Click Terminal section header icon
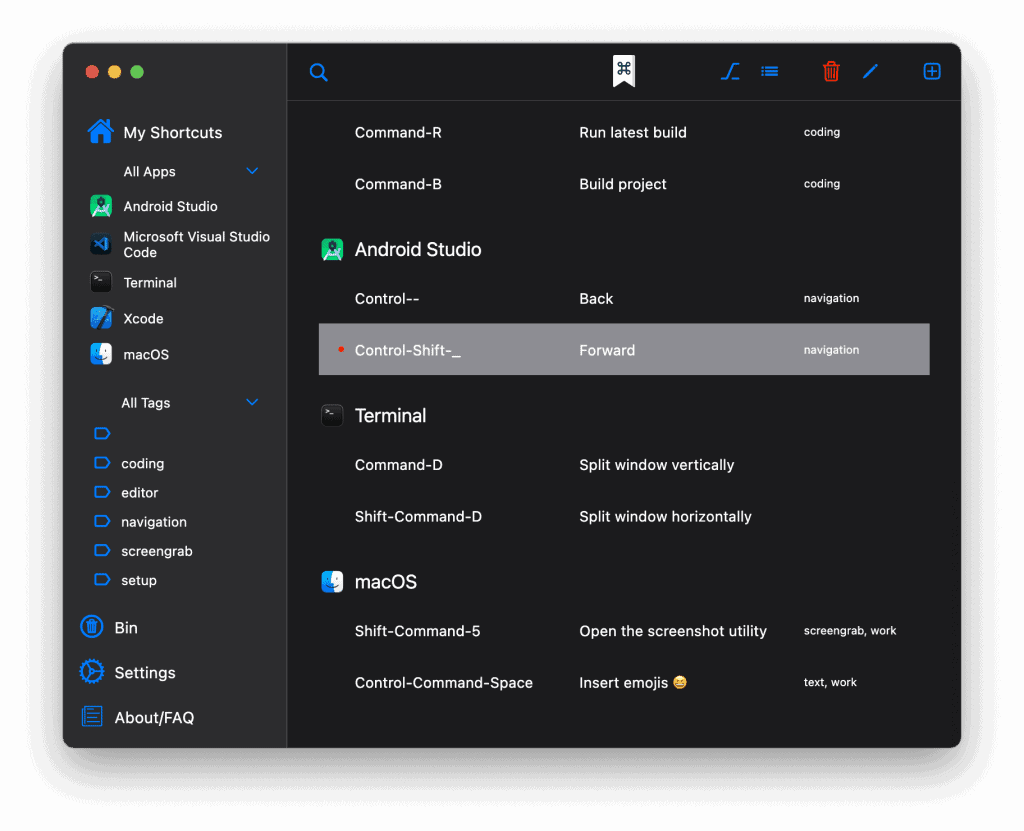 [x=332, y=416]
